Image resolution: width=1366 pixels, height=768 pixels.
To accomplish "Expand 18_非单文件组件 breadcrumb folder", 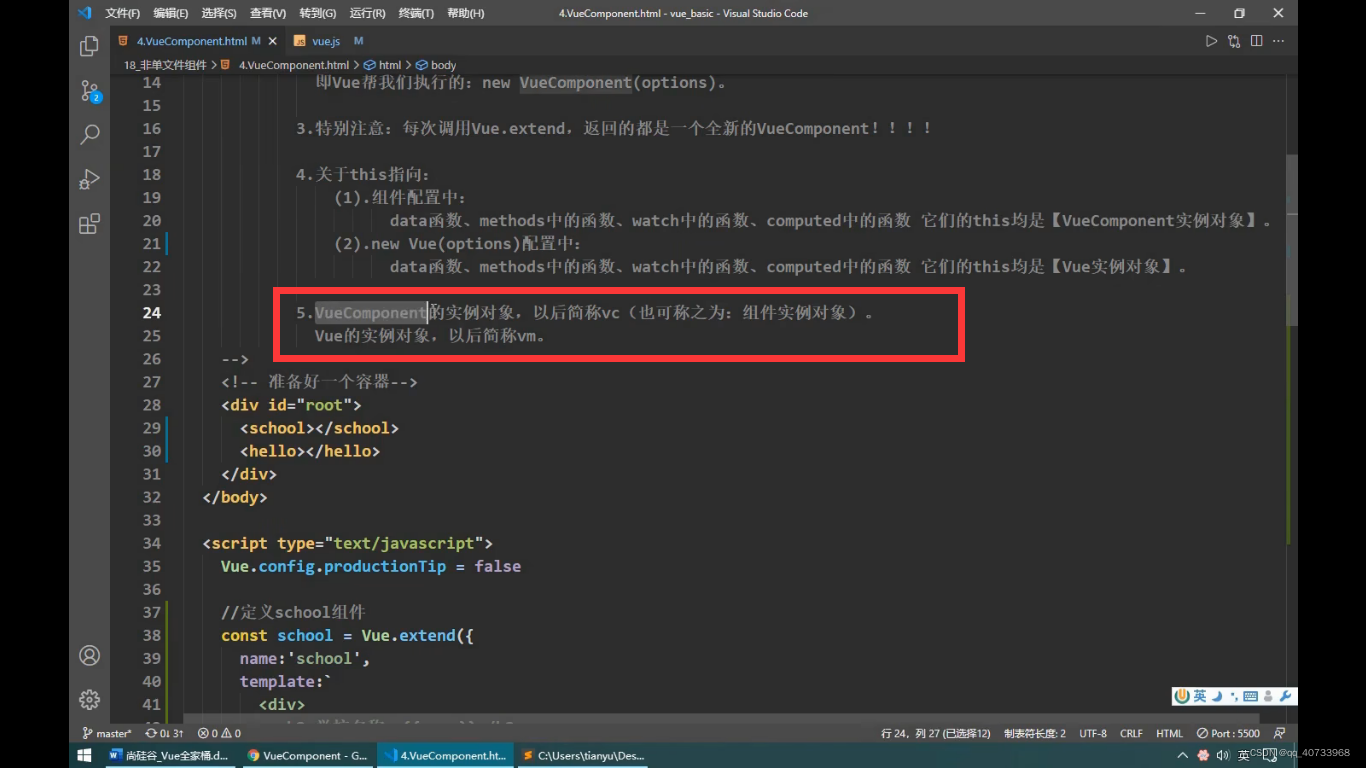I will (165, 65).
